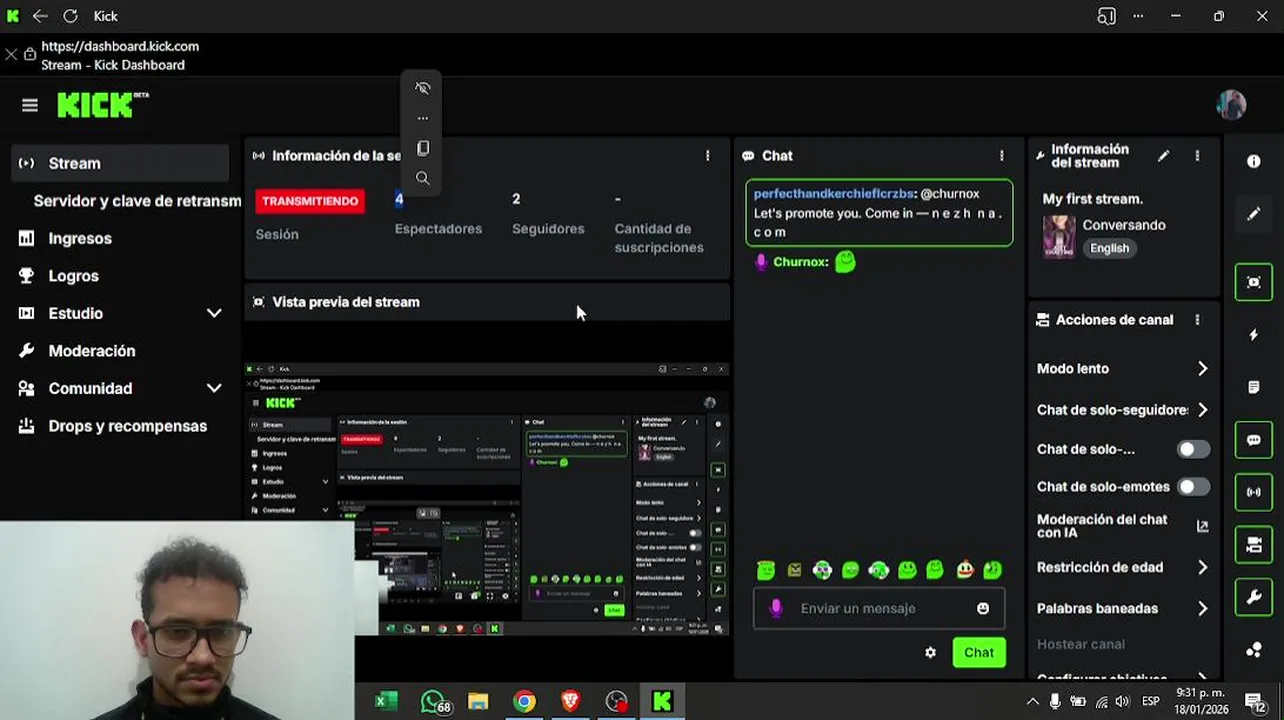Go back with the title bar arrow
The image size is (1284, 720).
pyautogui.click(x=40, y=16)
